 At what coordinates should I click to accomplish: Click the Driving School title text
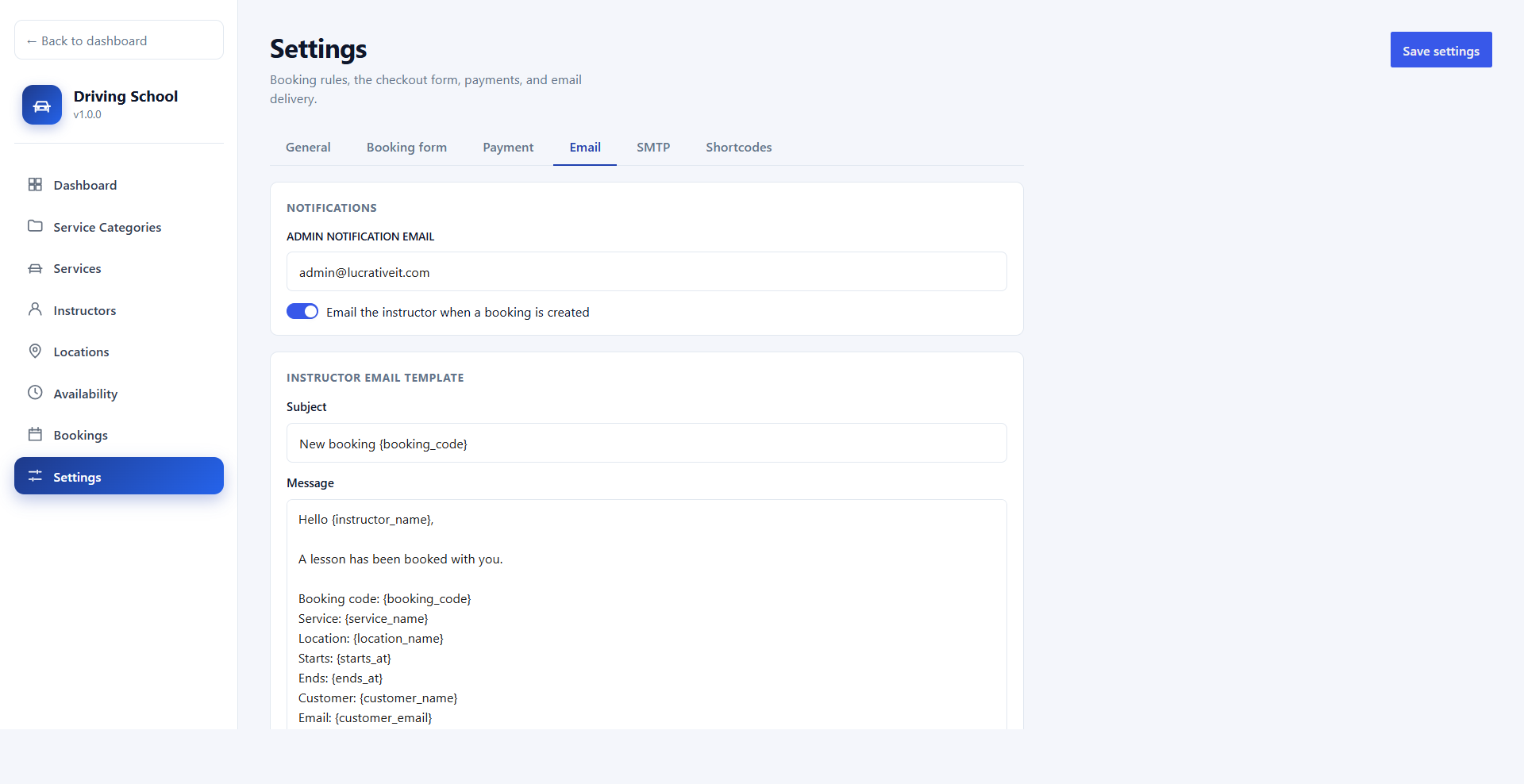pyautogui.click(x=125, y=96)
